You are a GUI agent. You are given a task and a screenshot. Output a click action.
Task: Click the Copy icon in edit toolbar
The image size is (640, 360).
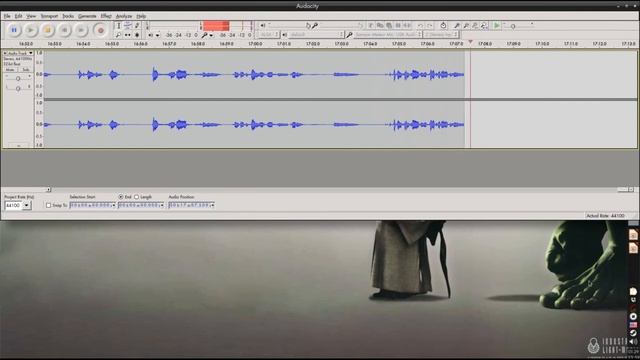click(x=380, y=26)
